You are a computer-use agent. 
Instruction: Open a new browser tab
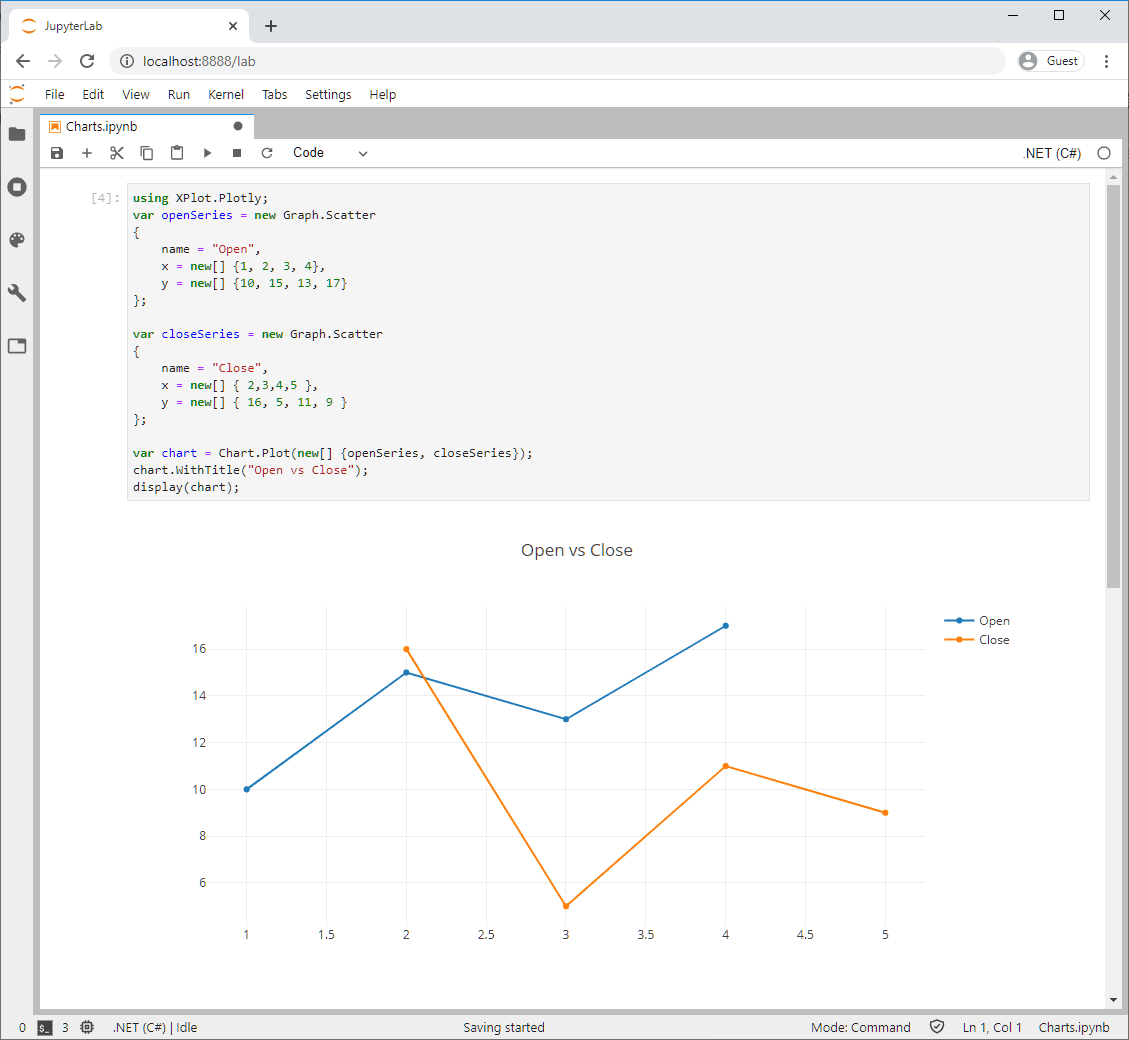(x=271, y=26)
